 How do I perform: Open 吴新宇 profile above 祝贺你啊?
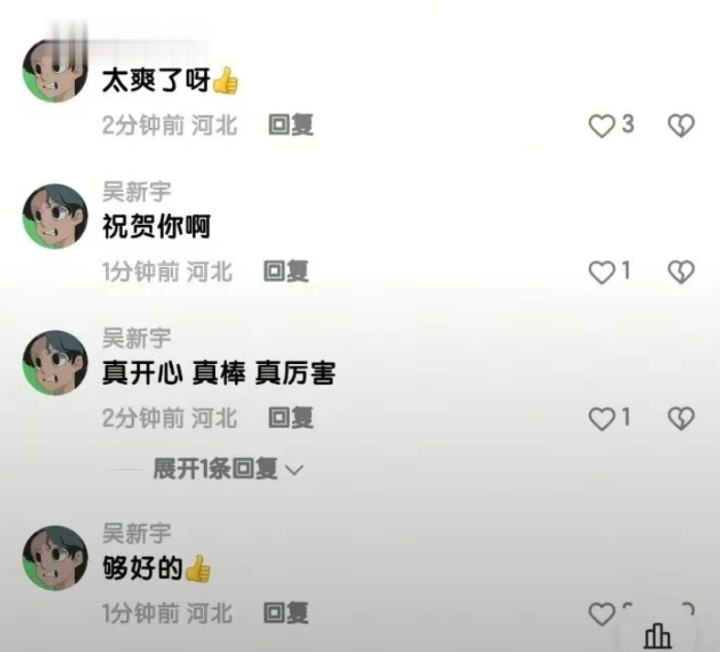pyautogui.click(x=136, y=191)
